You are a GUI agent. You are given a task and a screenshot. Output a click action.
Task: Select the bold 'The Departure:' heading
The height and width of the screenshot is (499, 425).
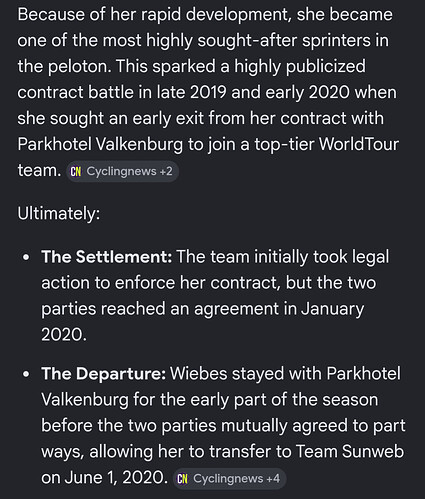click(104, 373)
